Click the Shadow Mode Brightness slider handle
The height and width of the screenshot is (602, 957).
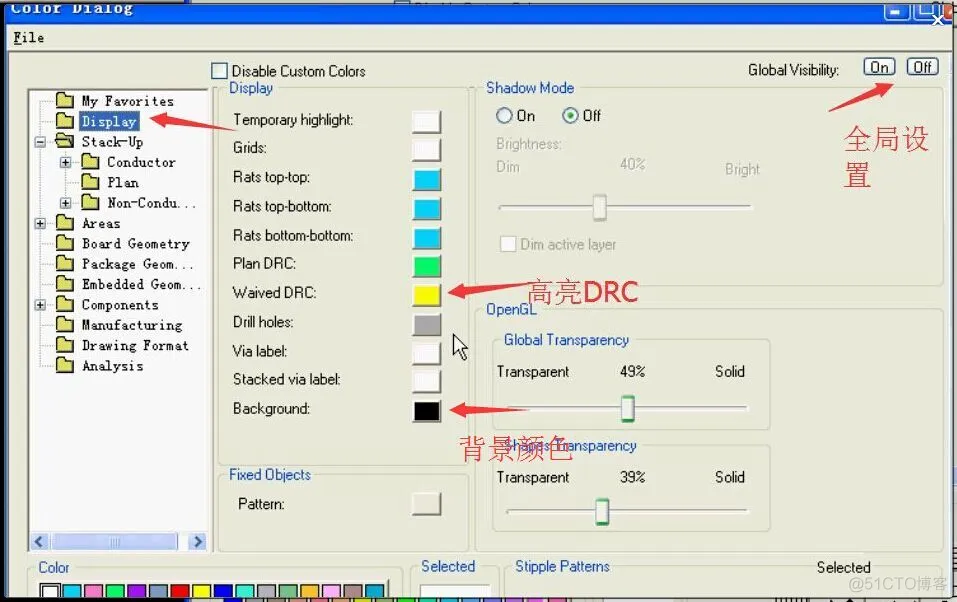[599, 208]
